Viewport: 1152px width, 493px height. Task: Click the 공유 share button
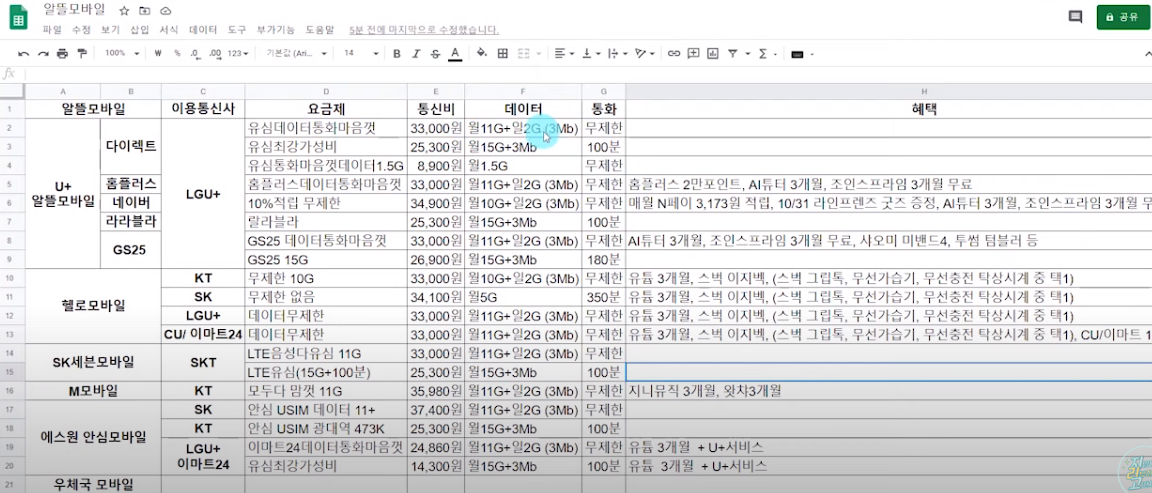[1122, 17]
